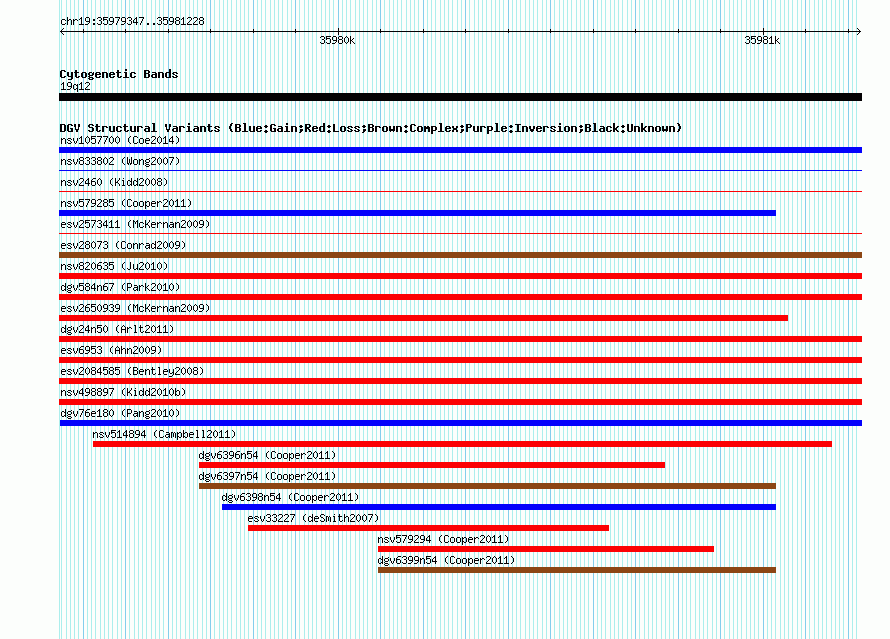Viewport: 890px width, 639px height.
Task: Select the nsv498897 (Kidd2010b) label
Action: (x=123, y=392)
